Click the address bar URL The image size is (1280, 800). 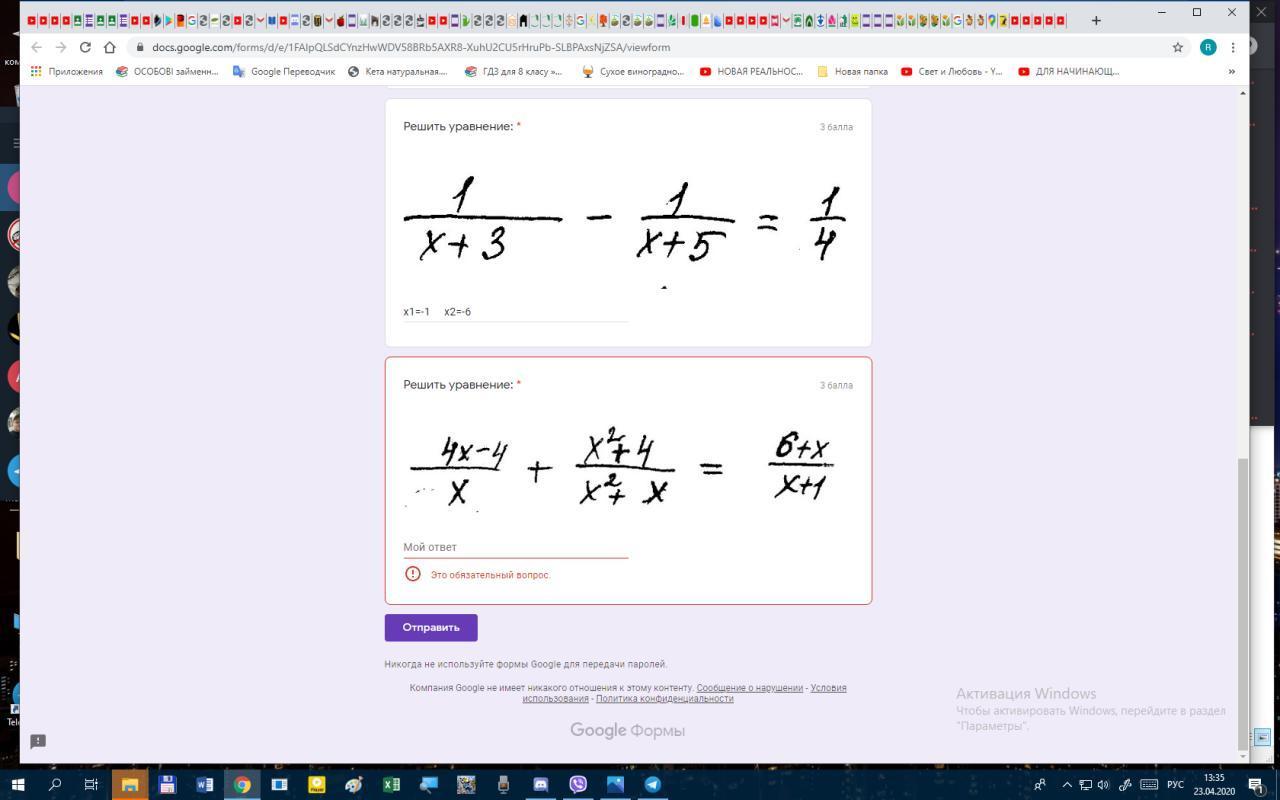[x=411, y=47]
